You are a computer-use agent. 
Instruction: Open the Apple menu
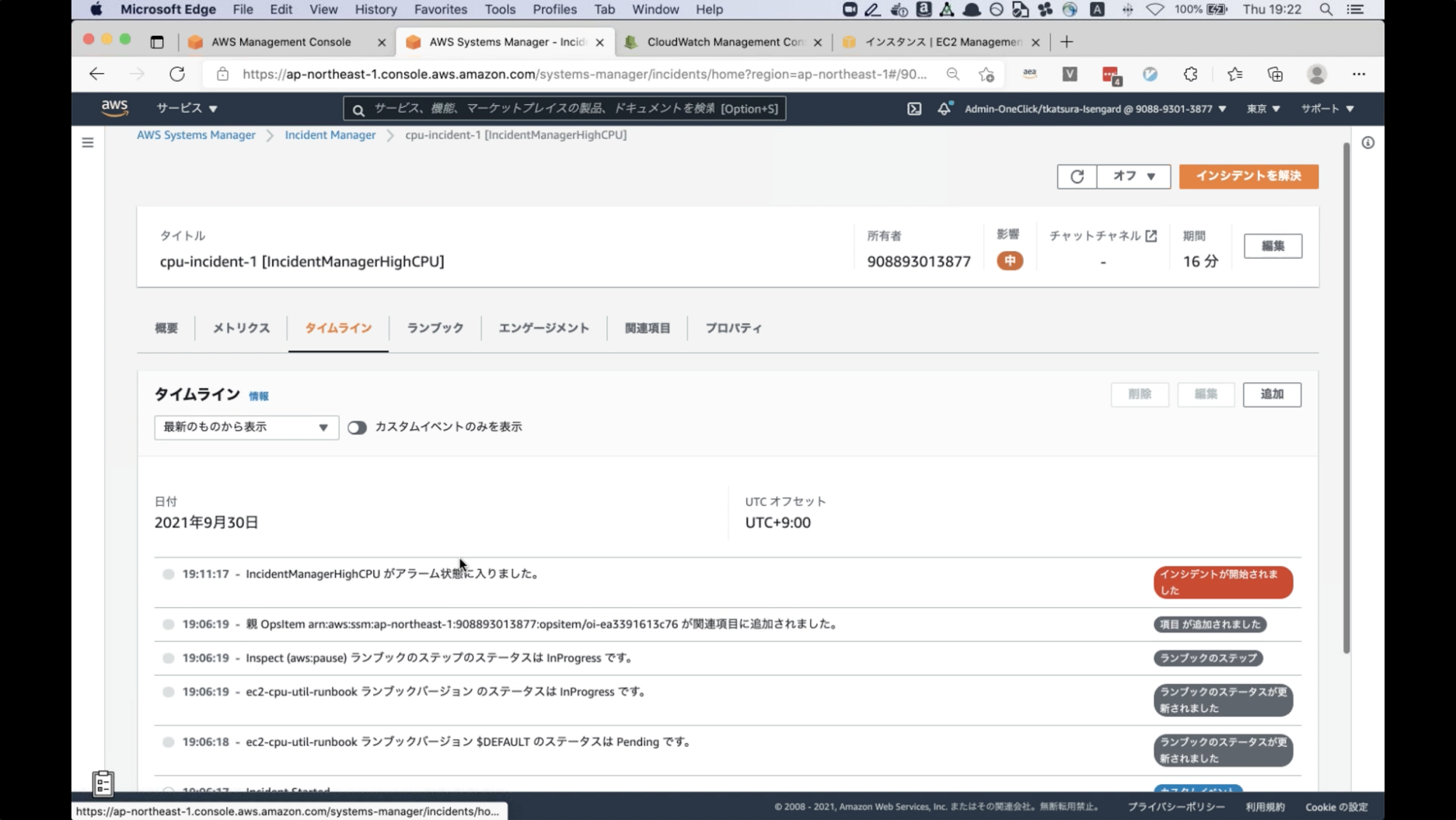pos(96,9)
